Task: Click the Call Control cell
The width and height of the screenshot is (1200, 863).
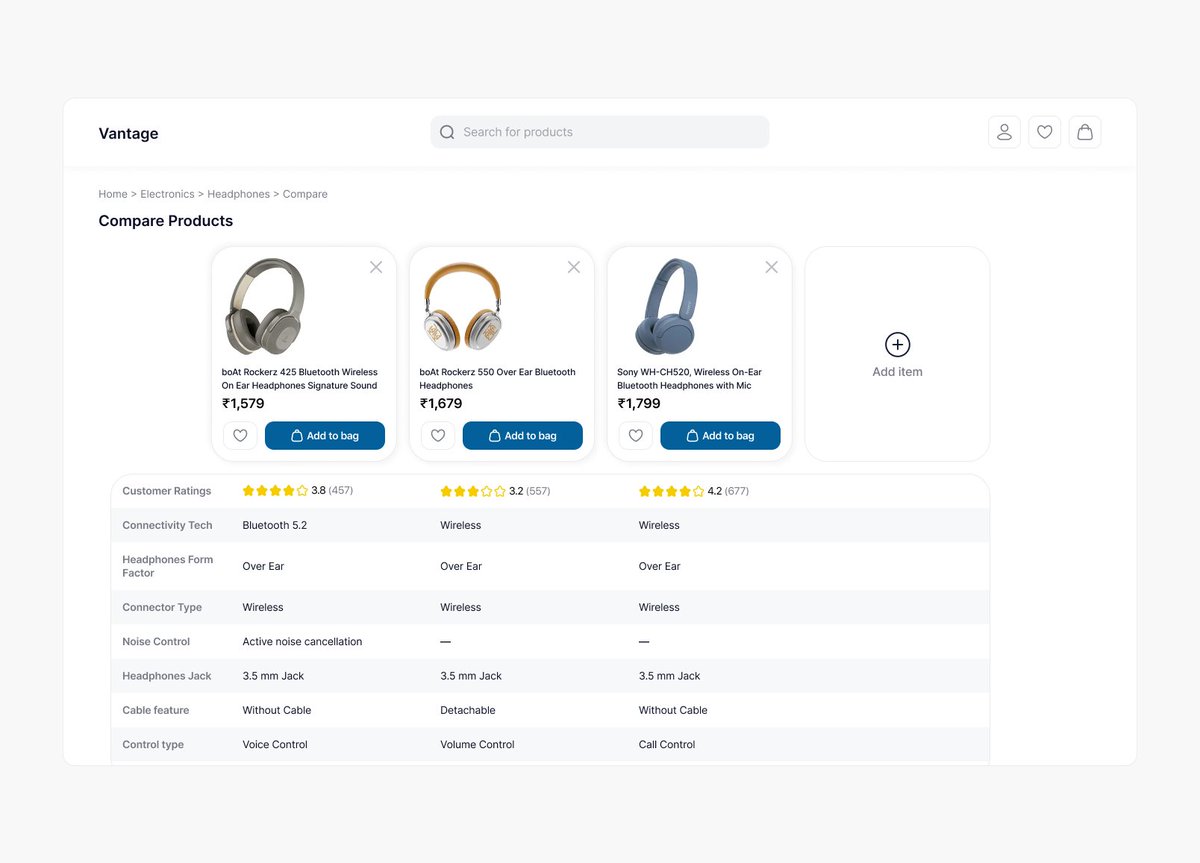Action: point(667,745)
